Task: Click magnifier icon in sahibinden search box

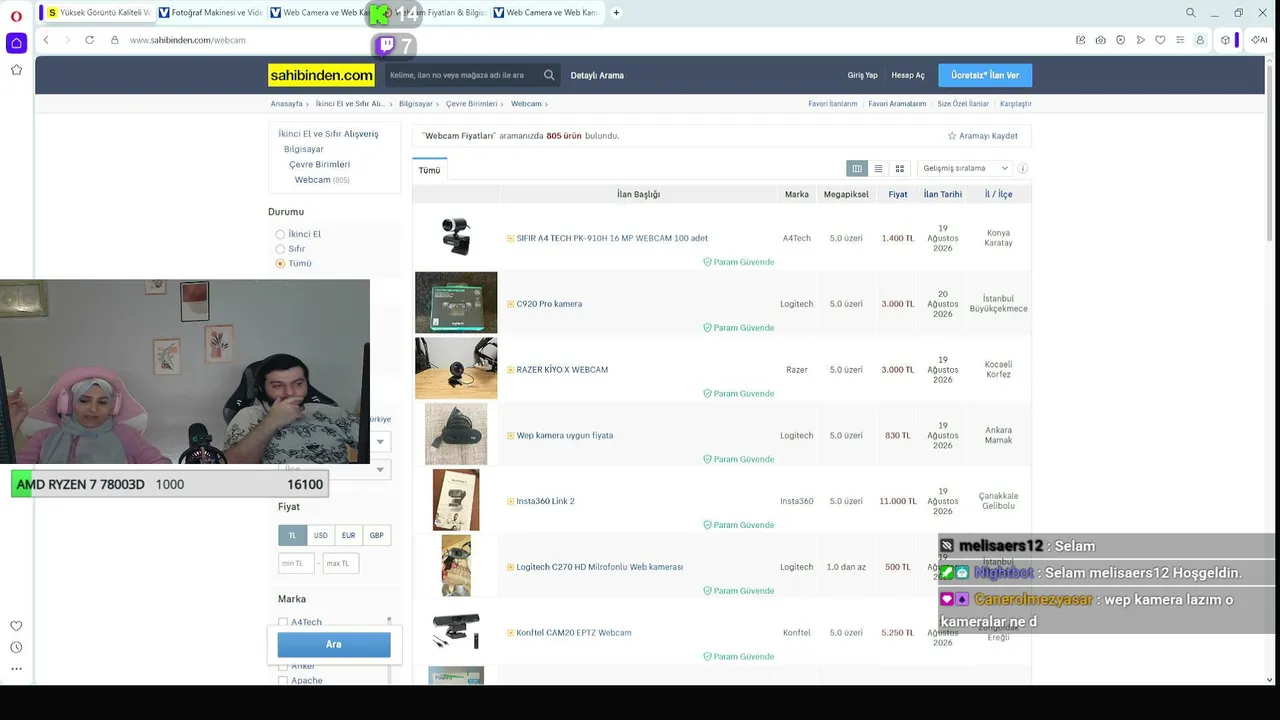Action: (549, 75)
